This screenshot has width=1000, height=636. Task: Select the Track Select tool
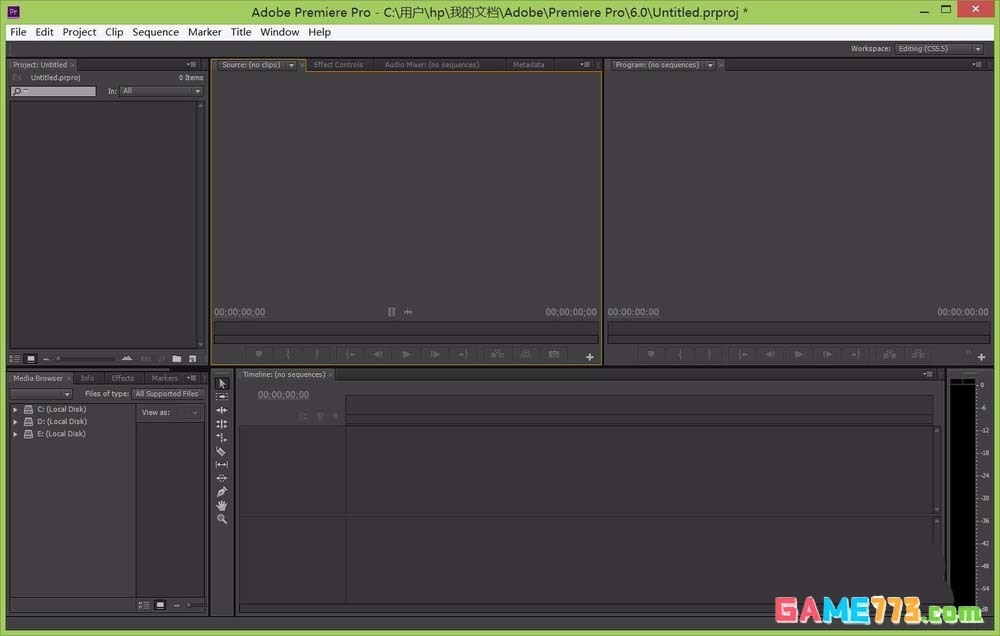222,397
